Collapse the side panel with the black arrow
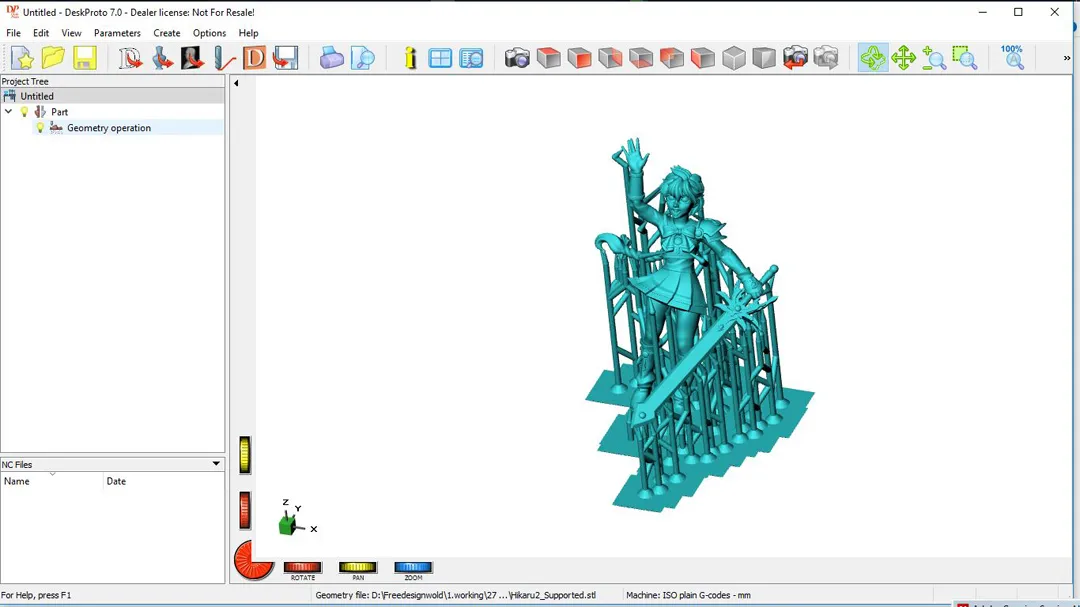This screenshot has height=607, width=1080. 236,83
